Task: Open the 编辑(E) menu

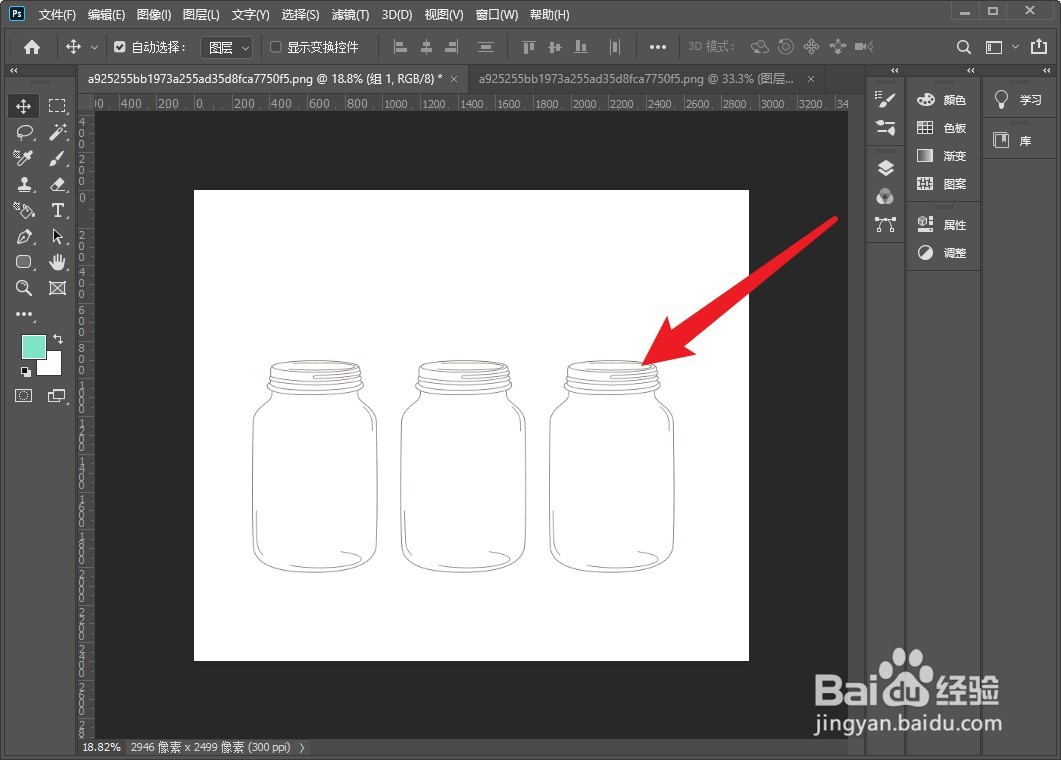Action: [106, 14]
